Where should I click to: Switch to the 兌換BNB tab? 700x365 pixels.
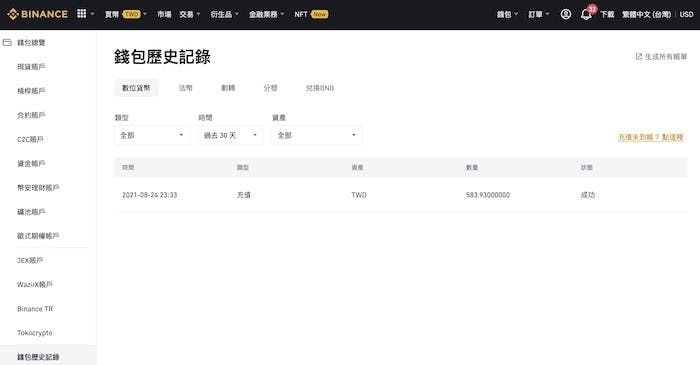[x=320, y=88]
